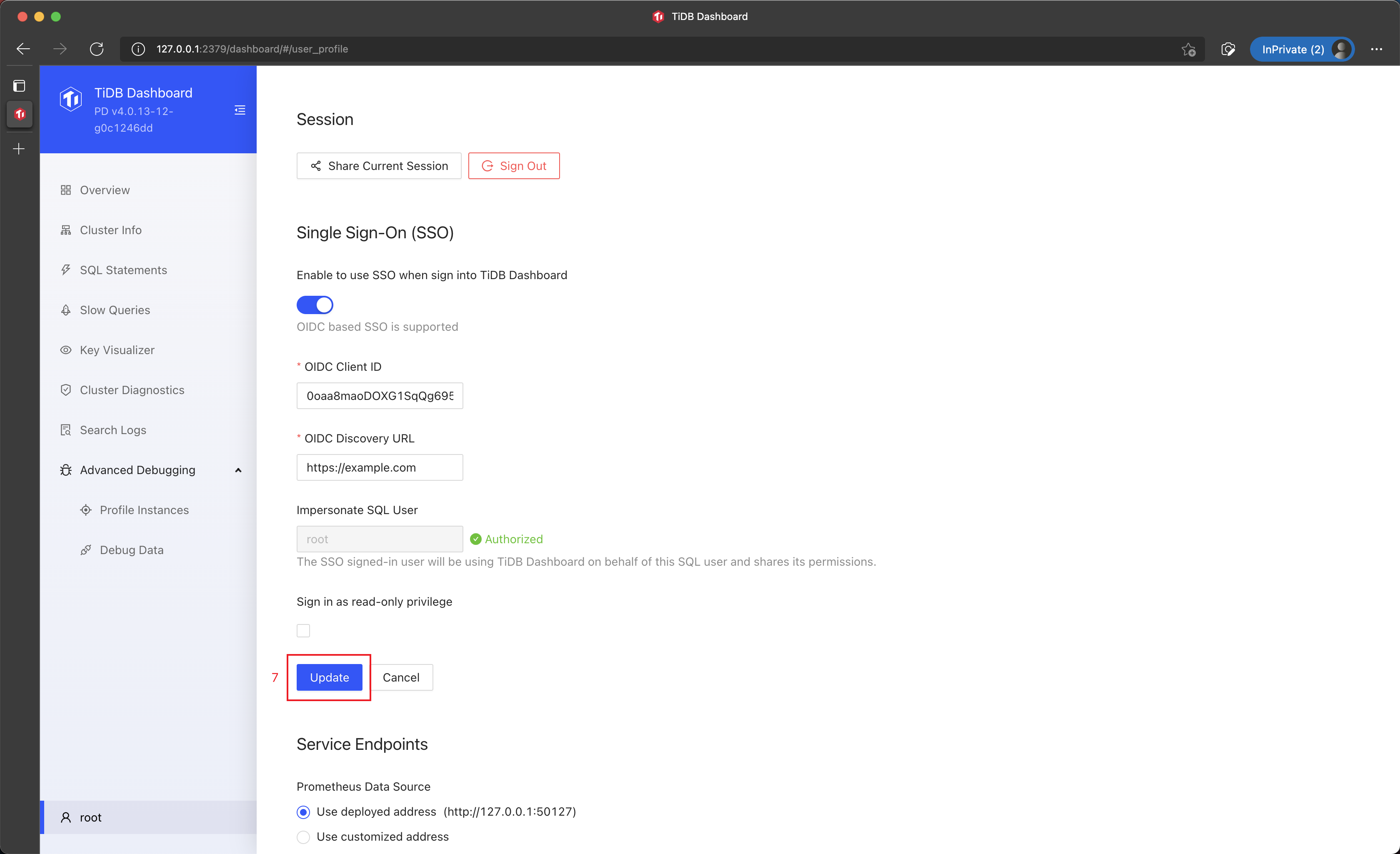This screenshot has height=854, width=1400.
Task: Disable the SSO sign-in toggle
Action: tap(315, 305)
